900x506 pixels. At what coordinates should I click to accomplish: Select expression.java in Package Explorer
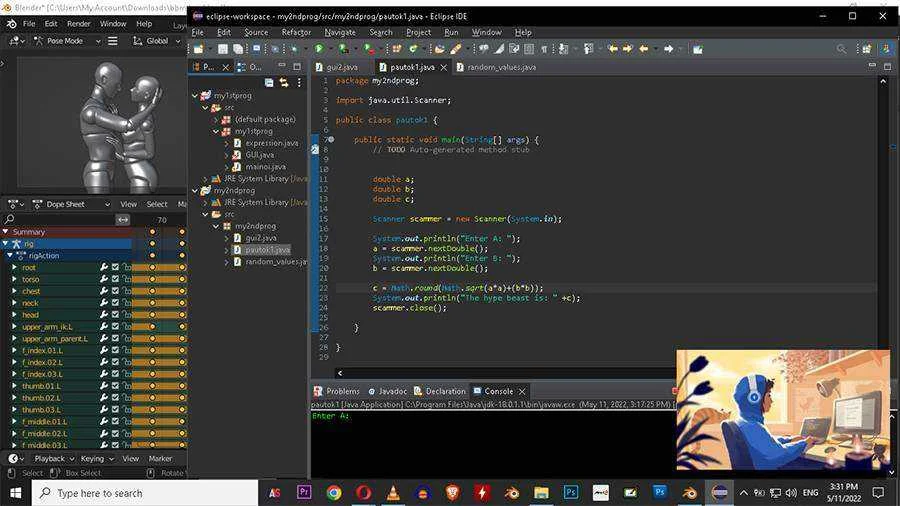pos(271,143)
